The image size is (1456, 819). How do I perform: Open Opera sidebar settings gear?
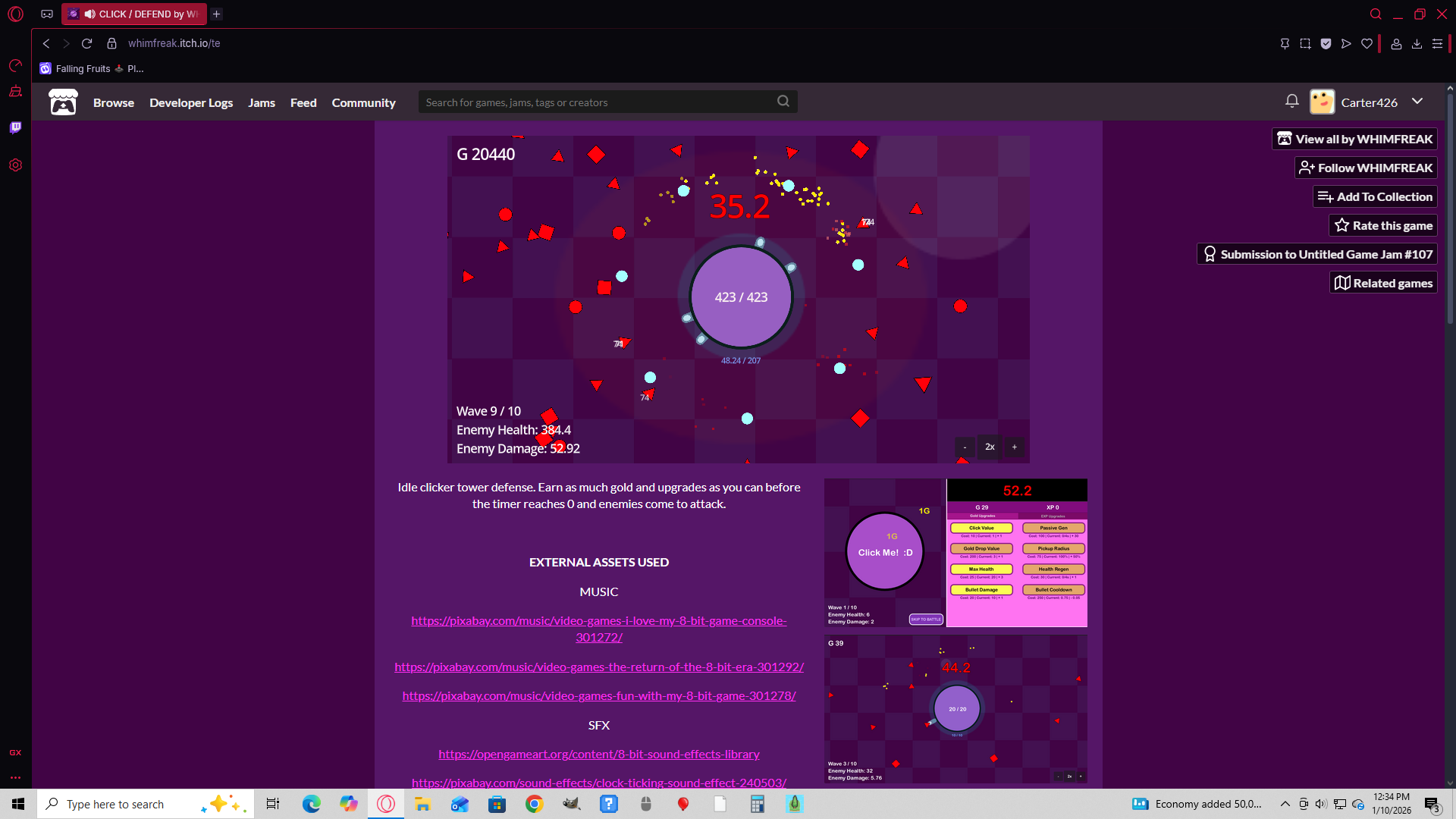coord(15,165)
